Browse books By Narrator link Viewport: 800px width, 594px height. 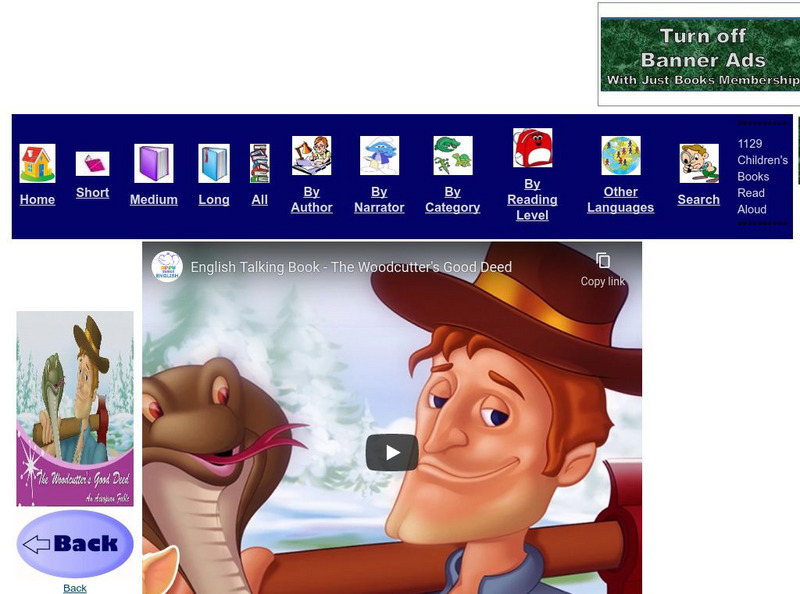coord(380,200)
